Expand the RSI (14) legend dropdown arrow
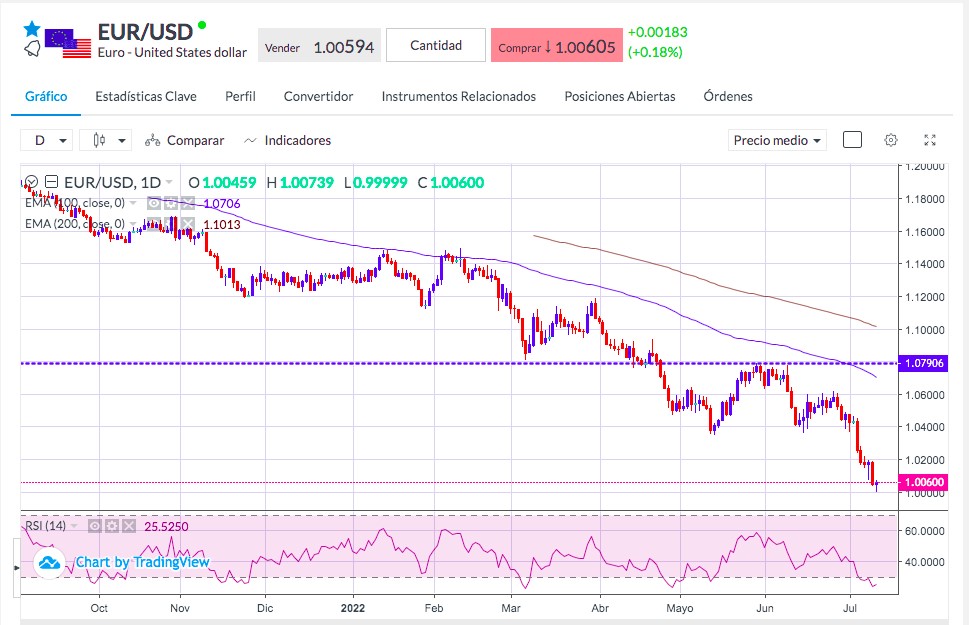This screenshot has width=969, height=625. point(74,526)
